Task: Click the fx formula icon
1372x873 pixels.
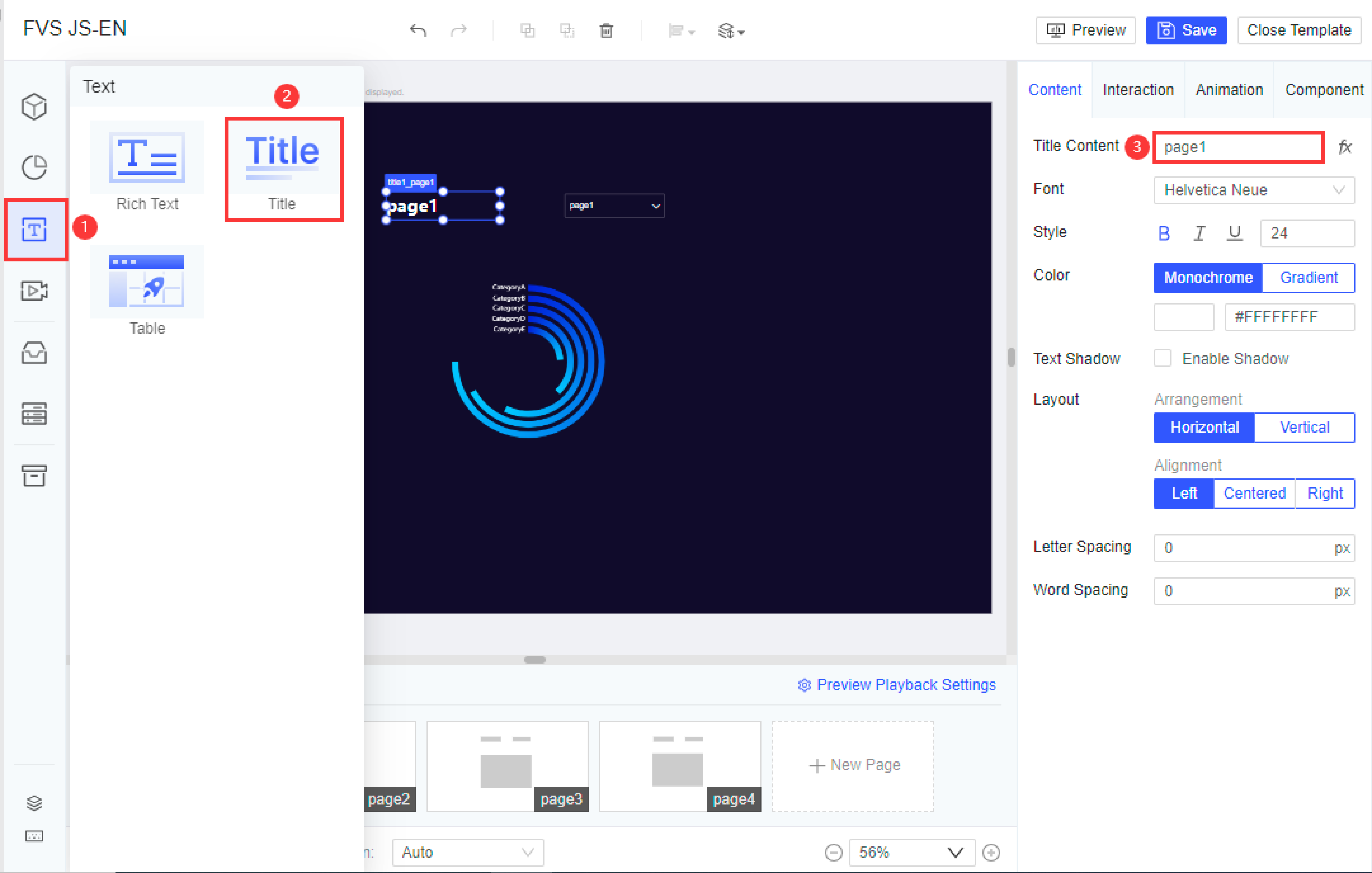Action: coord(1345,147)
